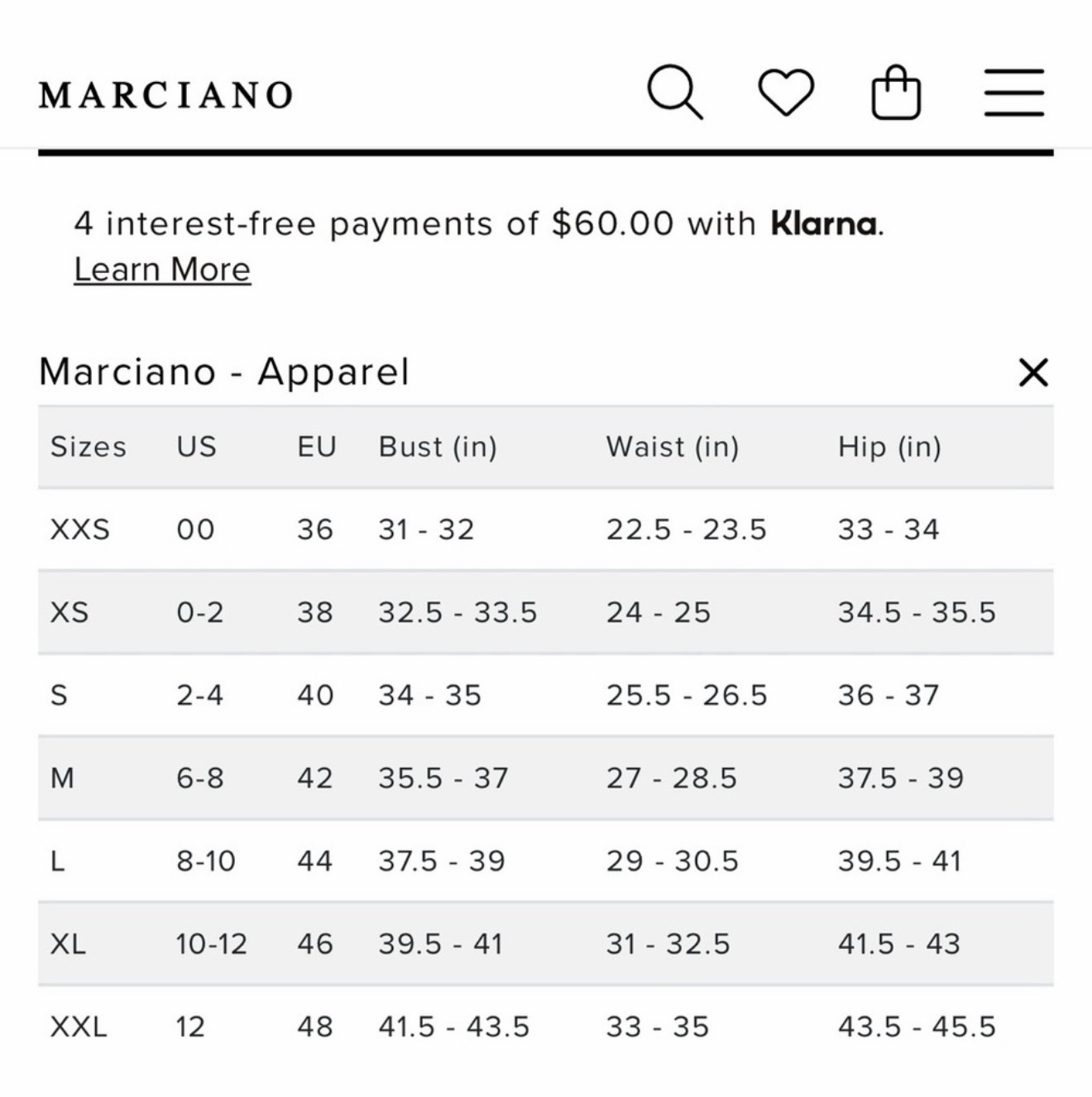Select the XS size row label
Screen dimensions: 1092x1097
69,612
